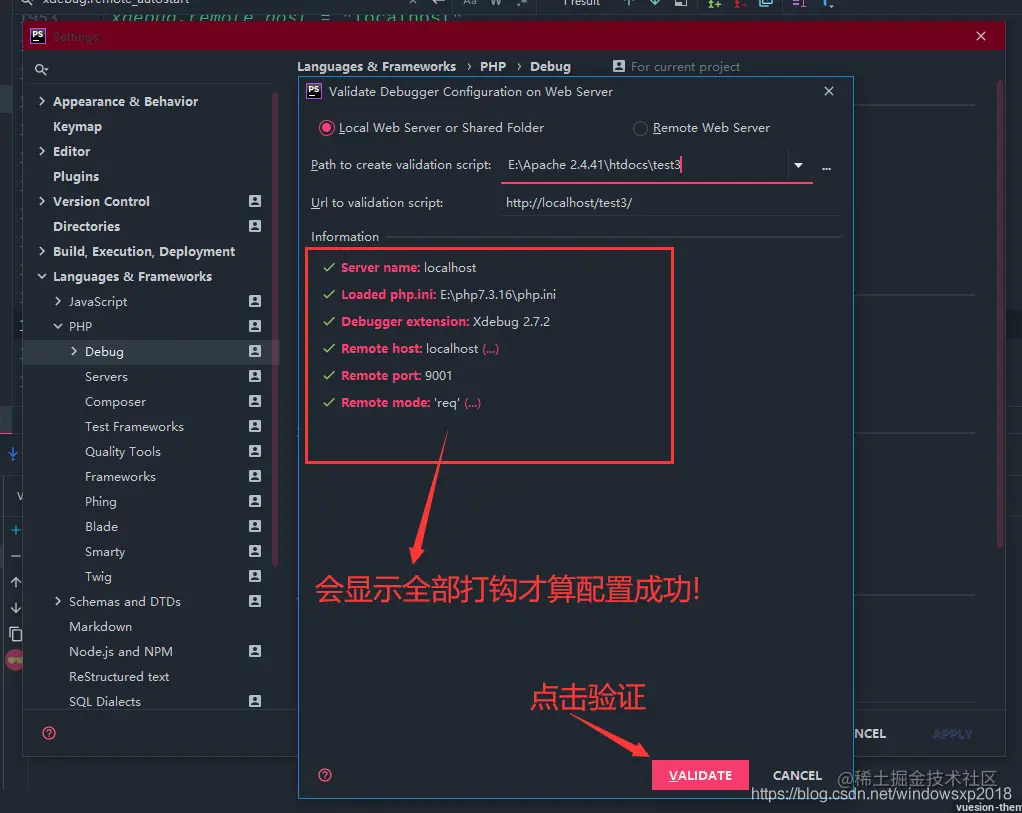1022x813 pixels.
Task: Click project-level icon beside Composer
Action: click(x=255, y=402)
